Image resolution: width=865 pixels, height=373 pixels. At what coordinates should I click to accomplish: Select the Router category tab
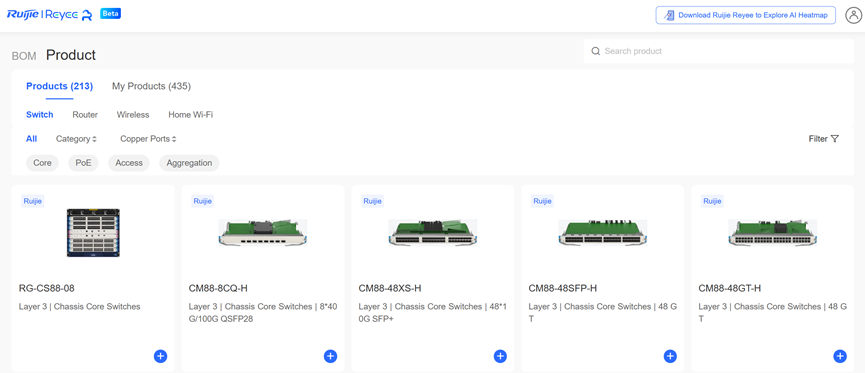point(85,115)
